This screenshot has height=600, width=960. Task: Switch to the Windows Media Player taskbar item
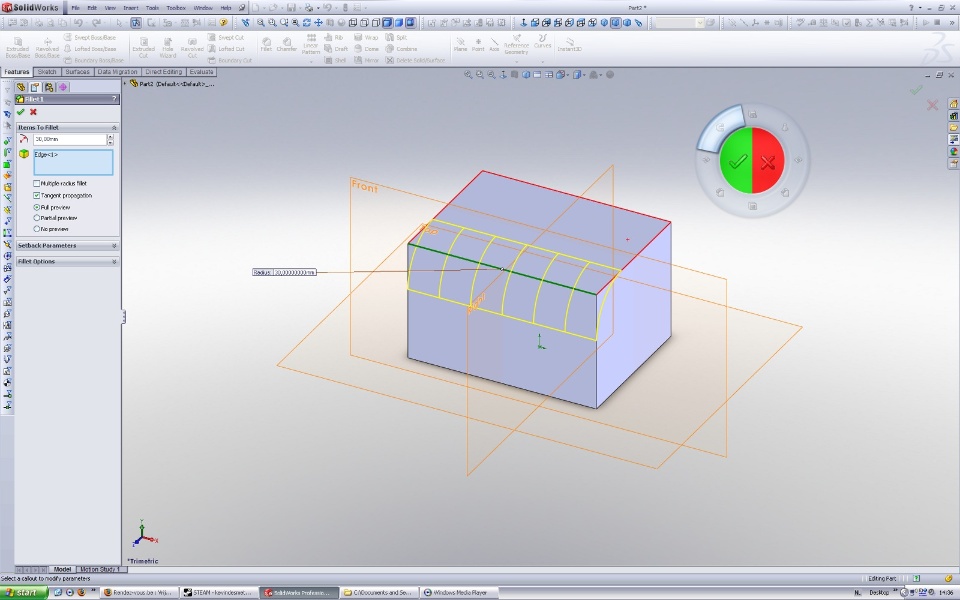pos(459,593)
